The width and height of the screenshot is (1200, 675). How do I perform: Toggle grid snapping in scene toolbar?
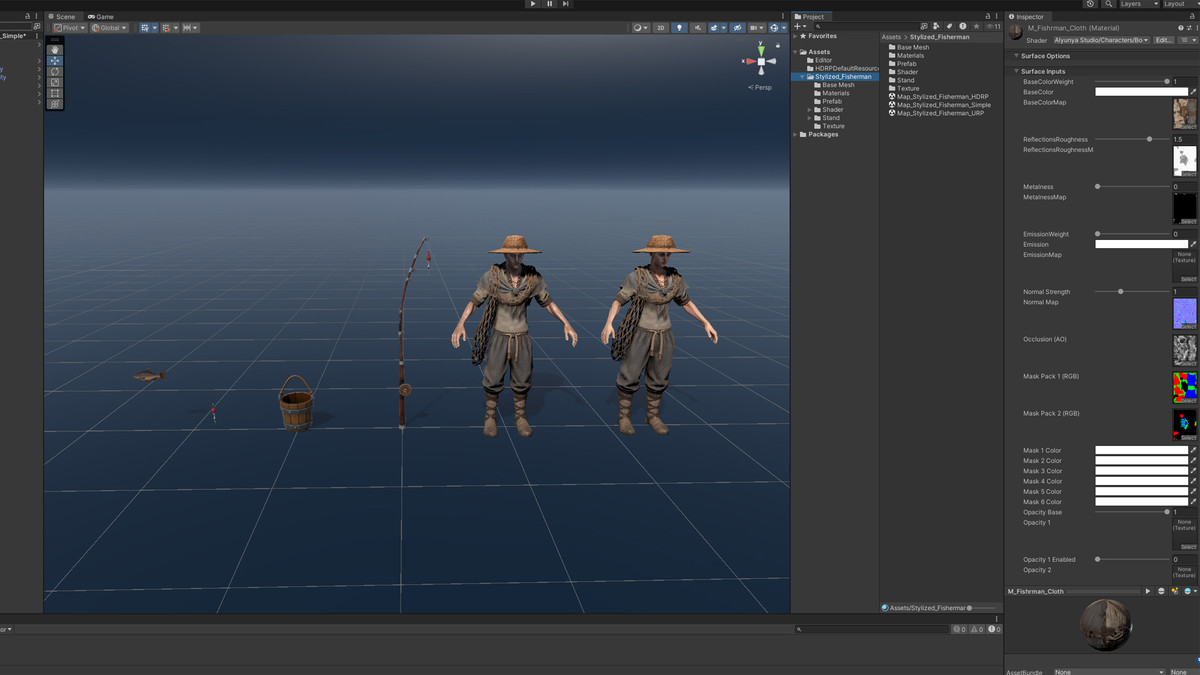pyautogui.click(x=166, y=28)
